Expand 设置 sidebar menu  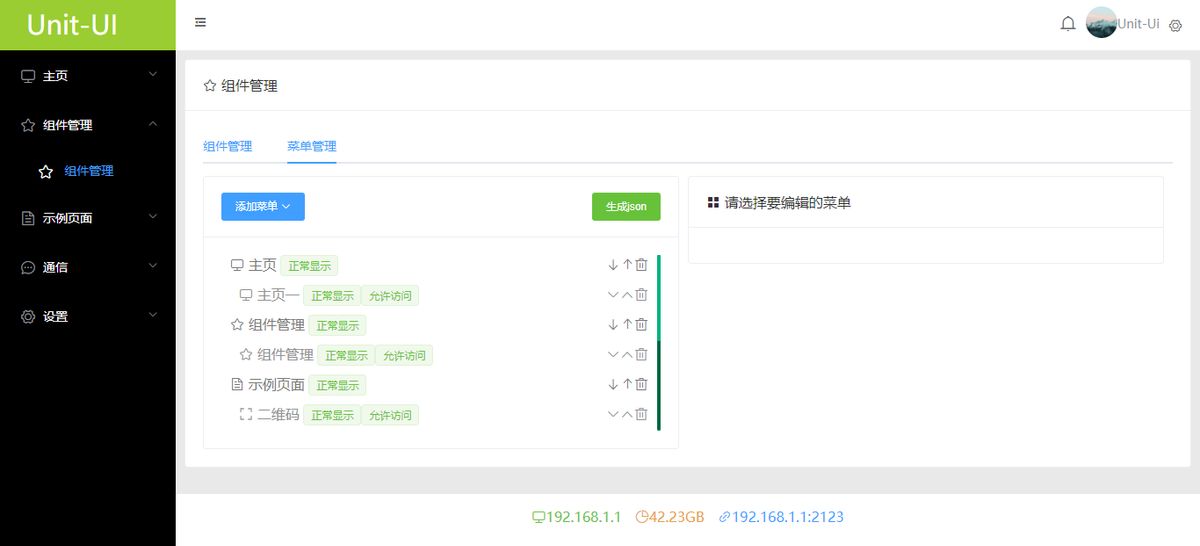pos(88,316)
